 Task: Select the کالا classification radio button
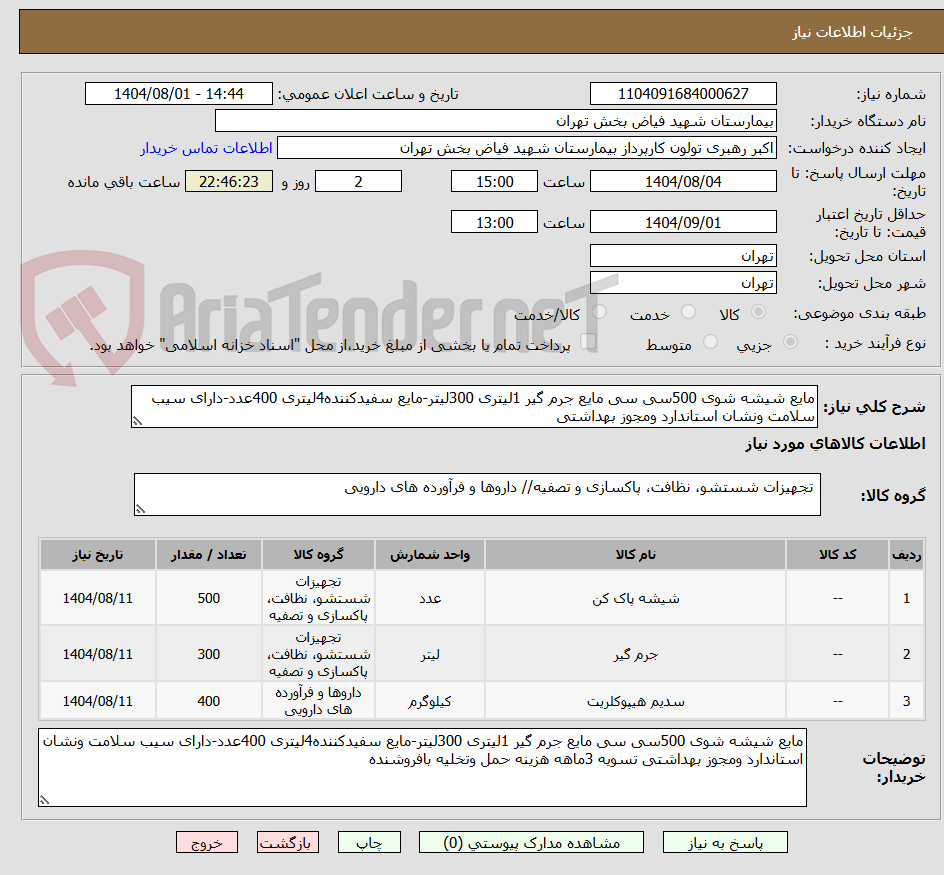[758, 311]
